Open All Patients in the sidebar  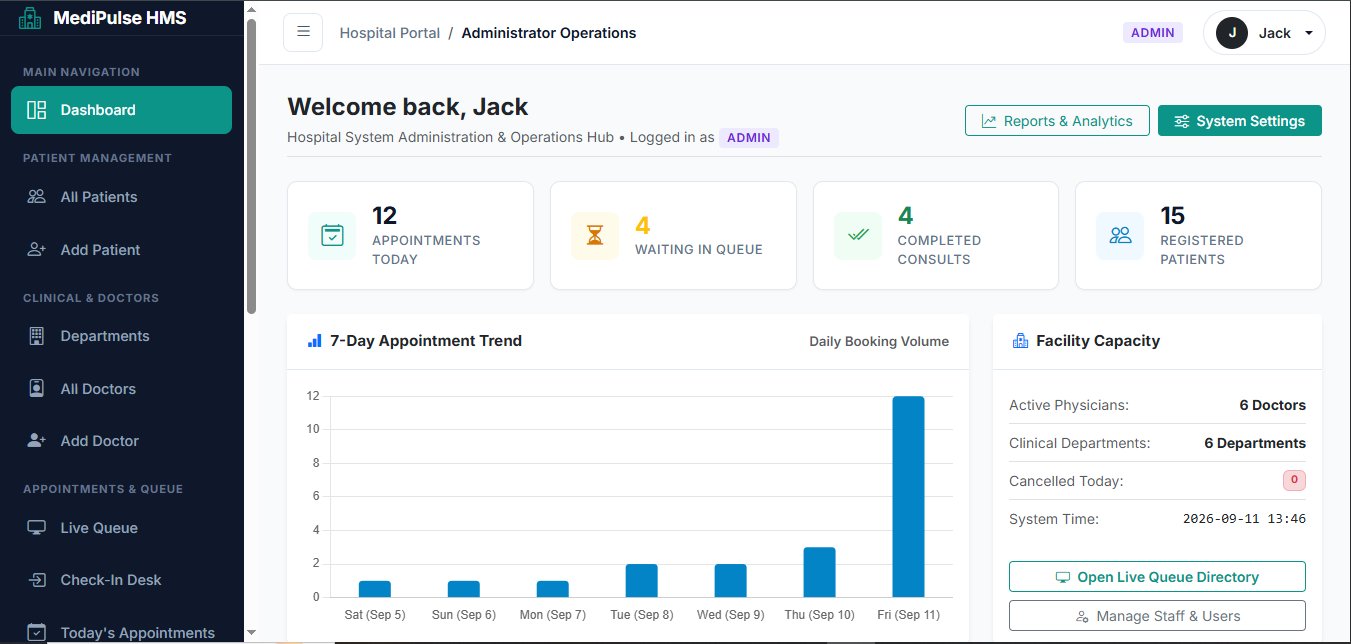pos(121,197)
